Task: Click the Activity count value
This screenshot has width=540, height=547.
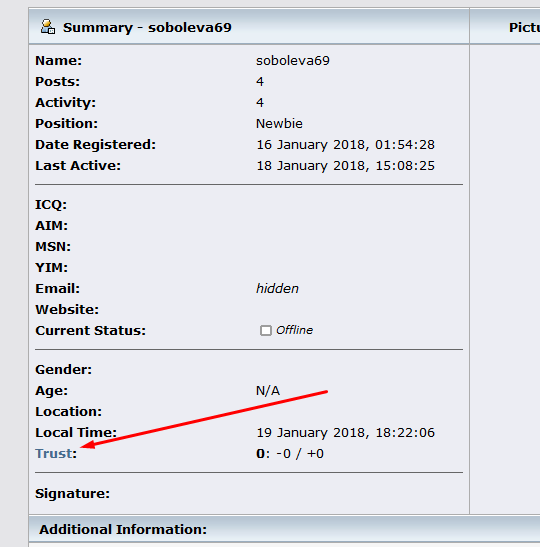Action: click(260, 103)
